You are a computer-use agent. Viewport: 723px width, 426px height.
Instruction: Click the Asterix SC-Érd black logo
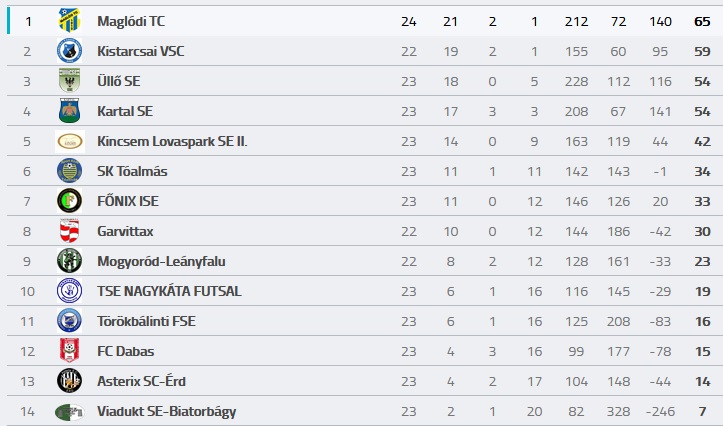pos(70,381)
